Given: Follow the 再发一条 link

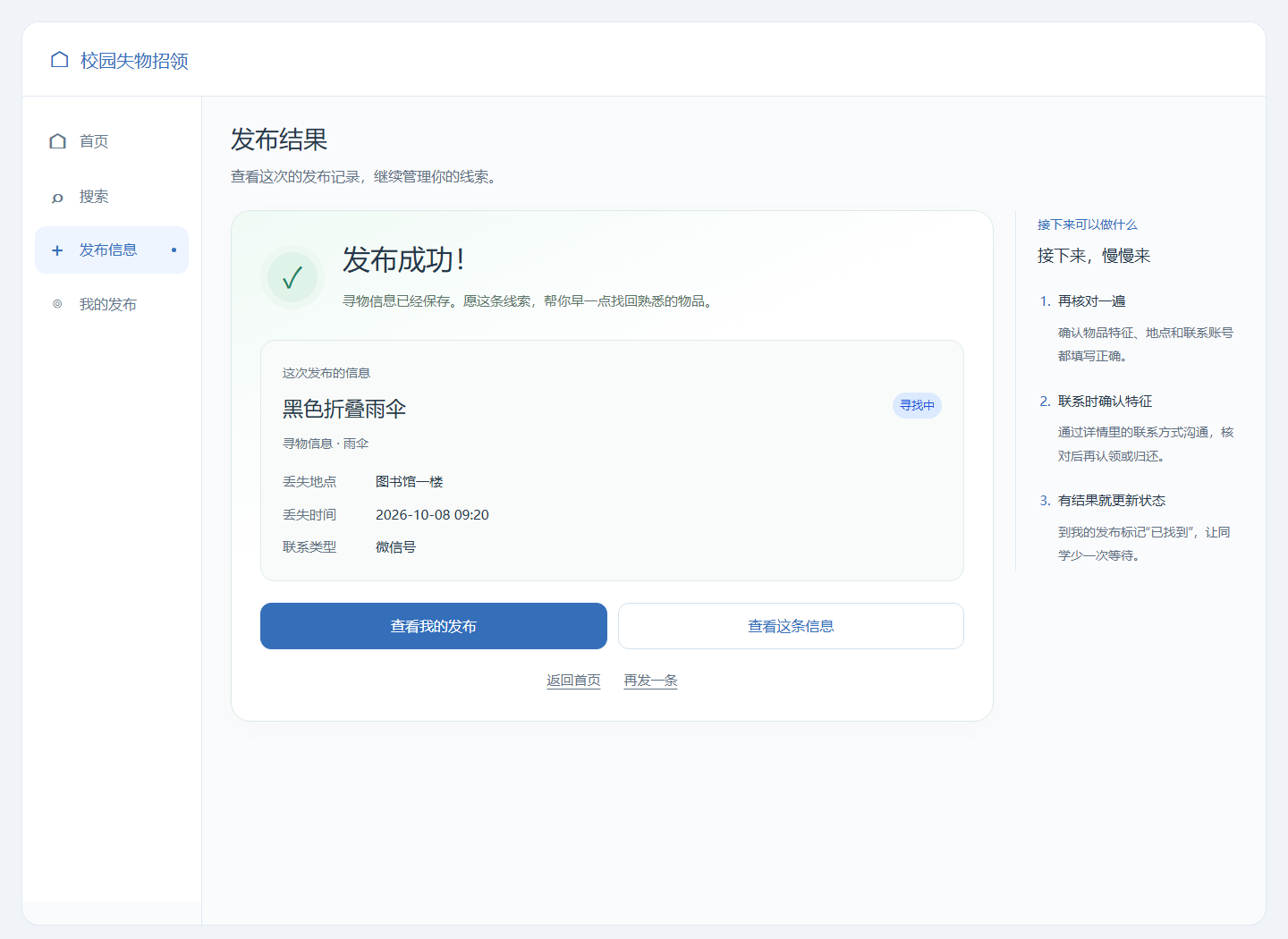Looking at the screenshot, I should pos(650,681).
